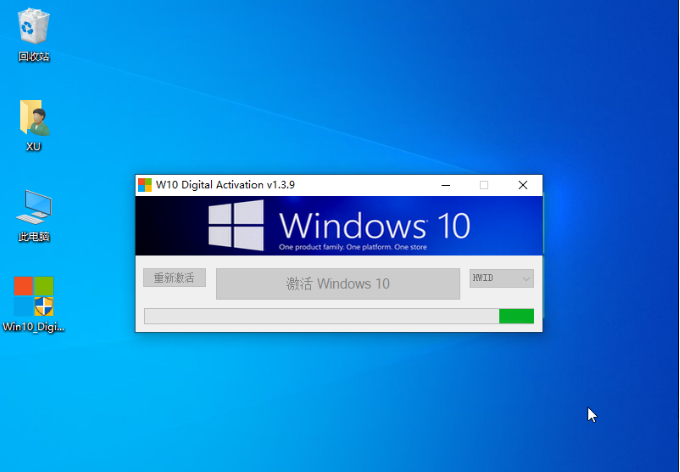Minimize the W10 Digital Activation window
680x472 pixels.
446,185
